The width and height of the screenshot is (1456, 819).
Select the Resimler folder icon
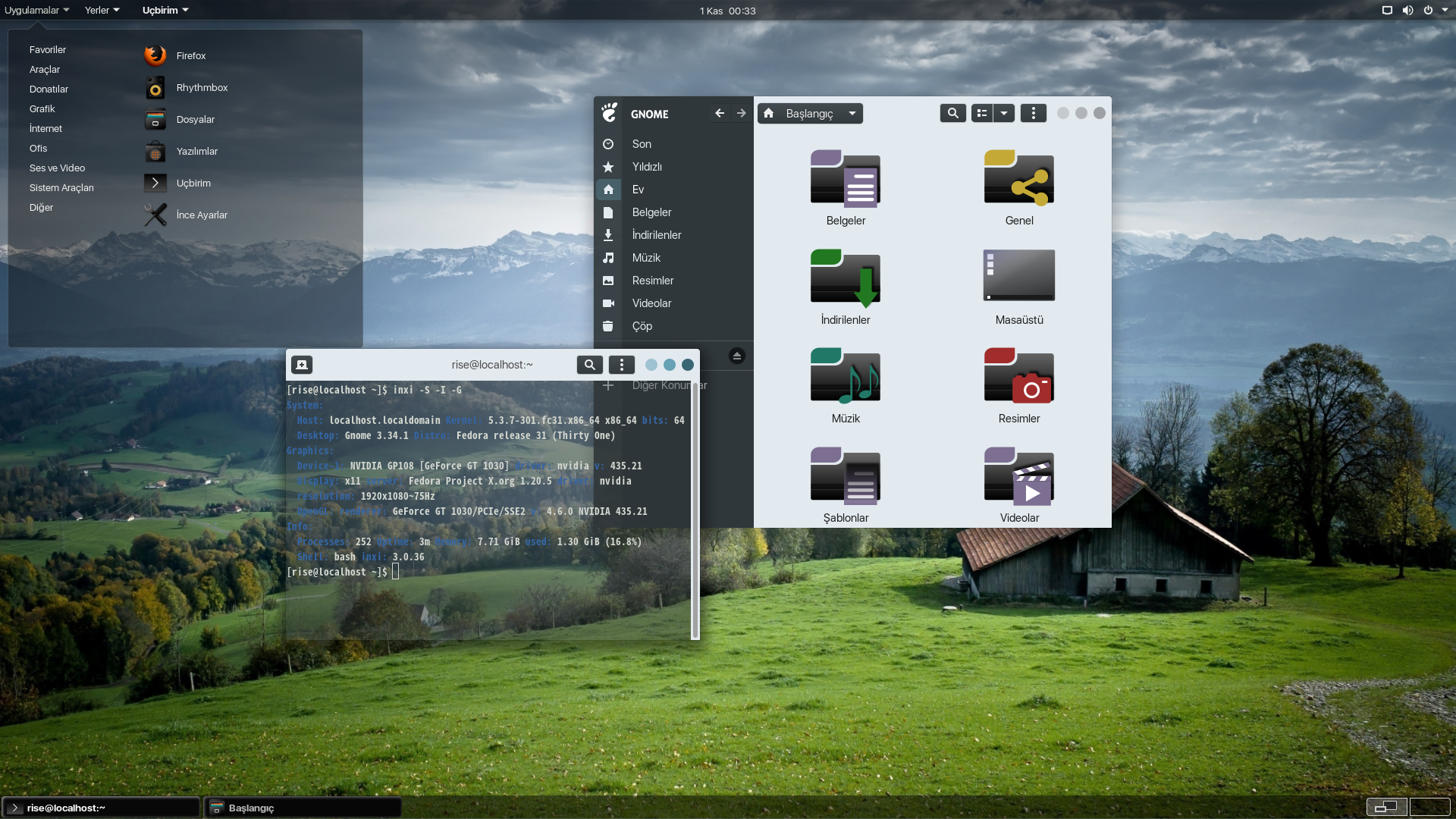1019,377
